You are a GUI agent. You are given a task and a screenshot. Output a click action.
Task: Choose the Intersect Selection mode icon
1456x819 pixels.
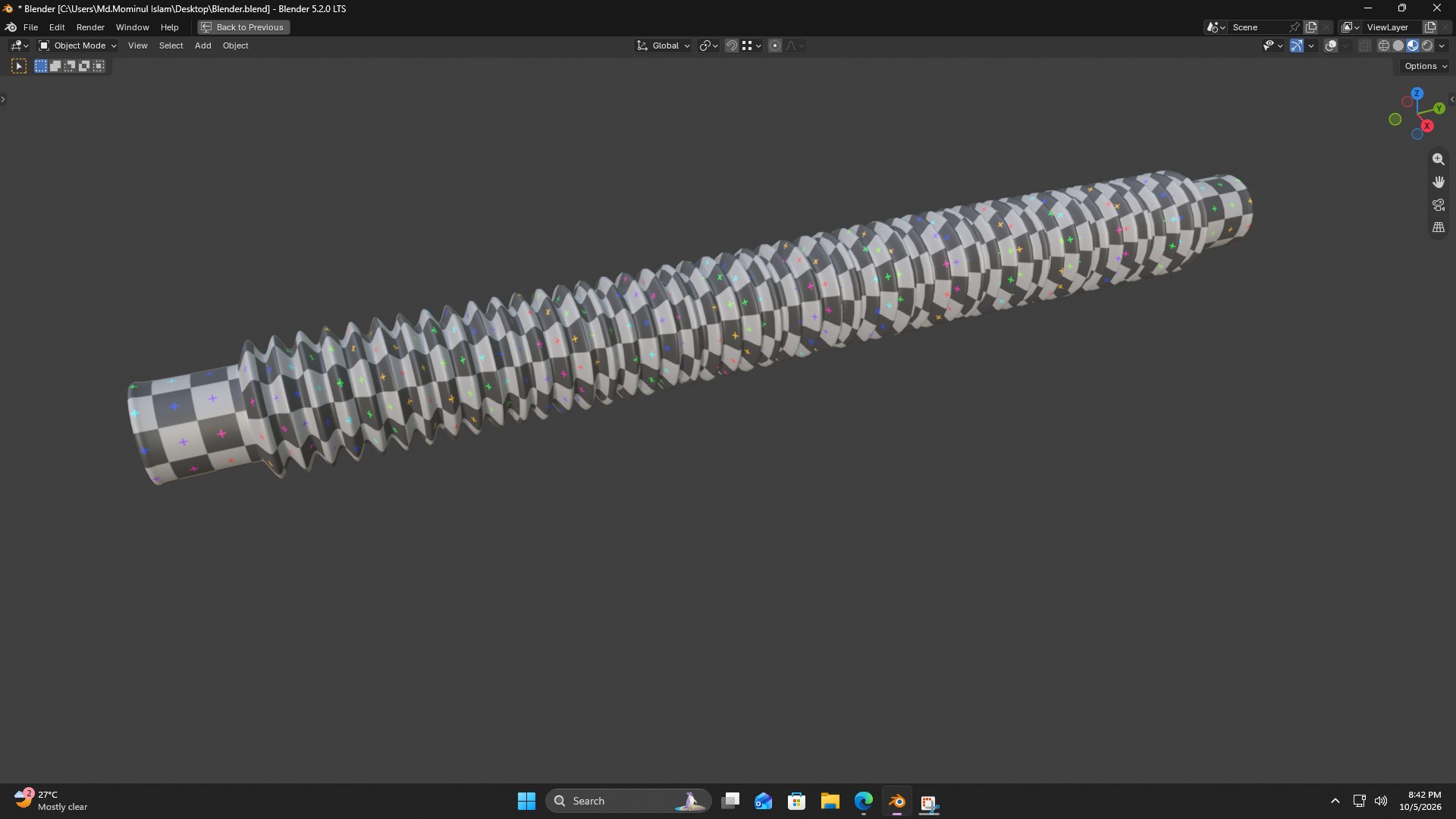(x=99, y=67)
